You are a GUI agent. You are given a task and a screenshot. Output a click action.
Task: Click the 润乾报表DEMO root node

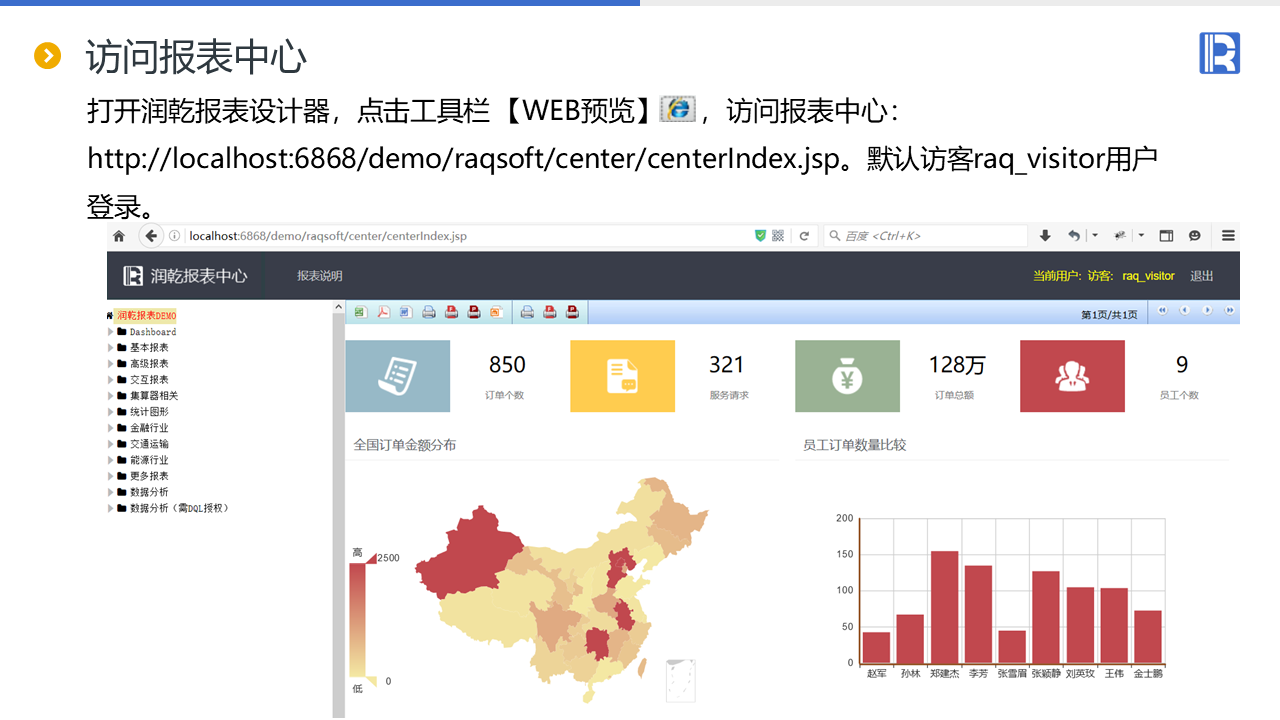coord(146,316)
